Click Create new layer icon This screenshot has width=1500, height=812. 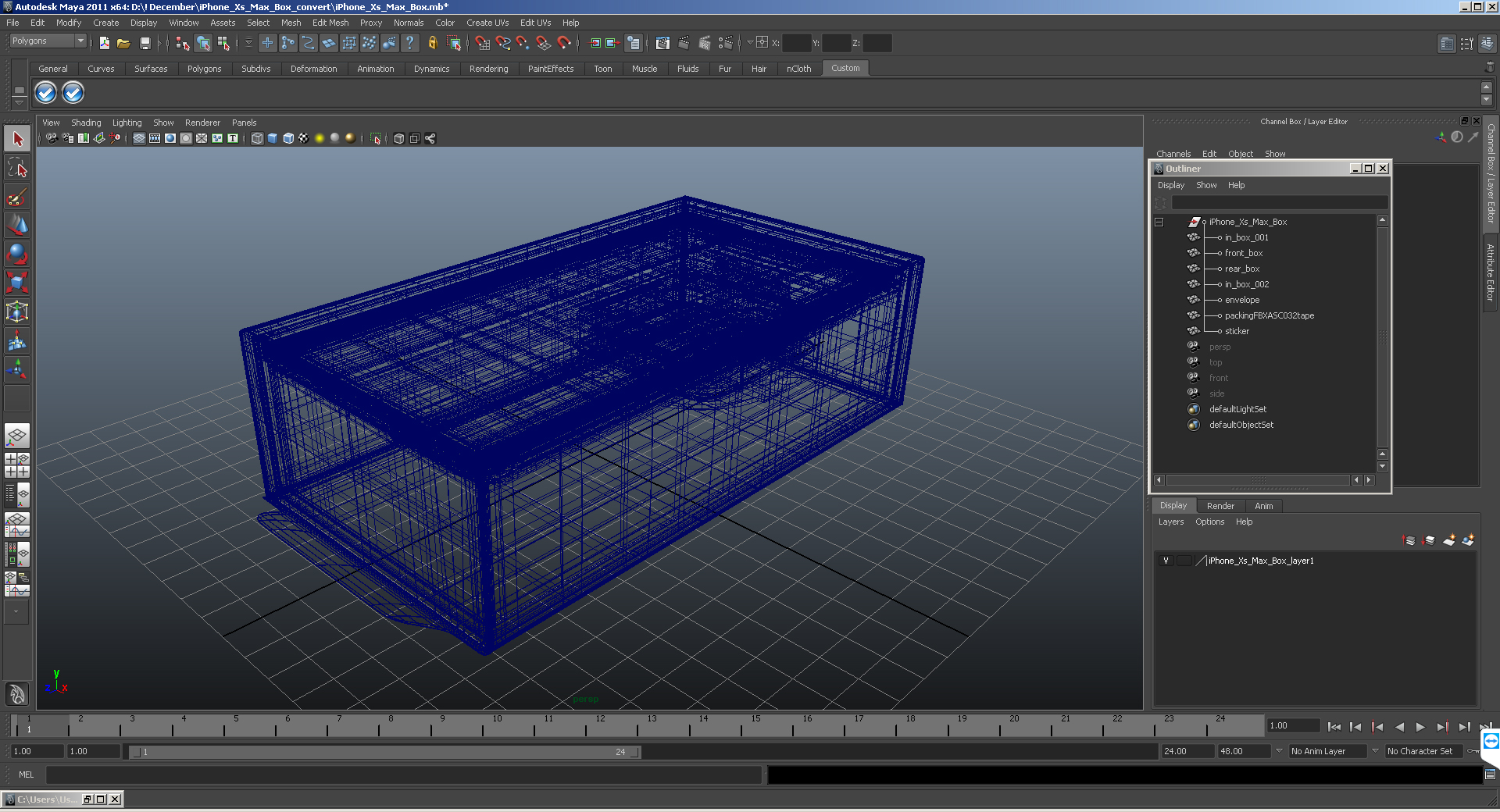tap(1449, 540)
